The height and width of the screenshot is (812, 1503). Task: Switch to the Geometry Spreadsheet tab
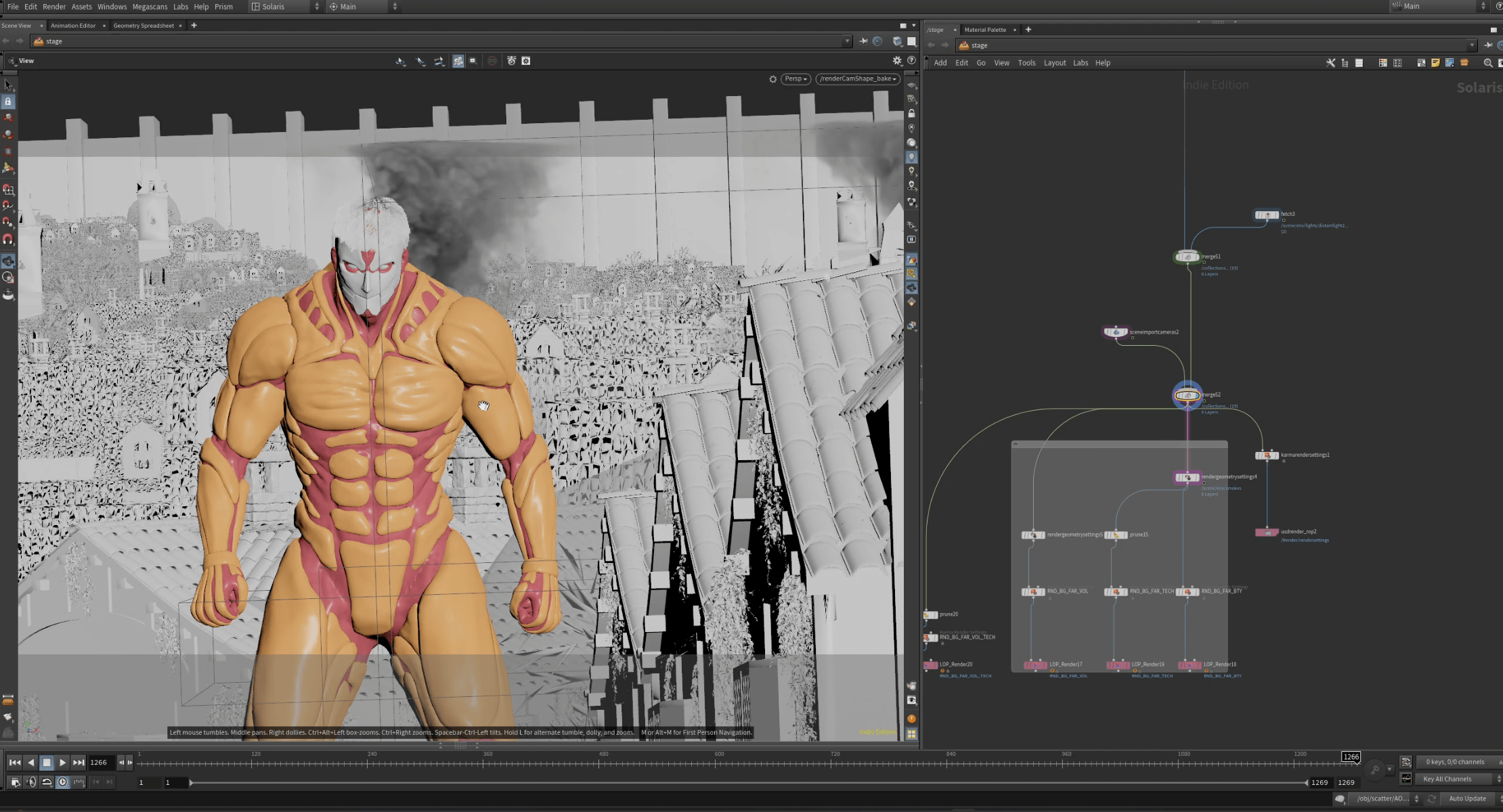pos(144,26)
